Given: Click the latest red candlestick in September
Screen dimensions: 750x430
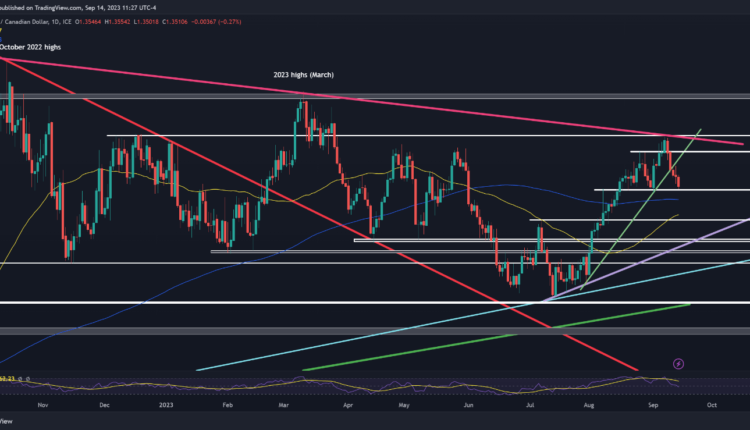Looking at the screenshot, I should [x=679, y=180].
